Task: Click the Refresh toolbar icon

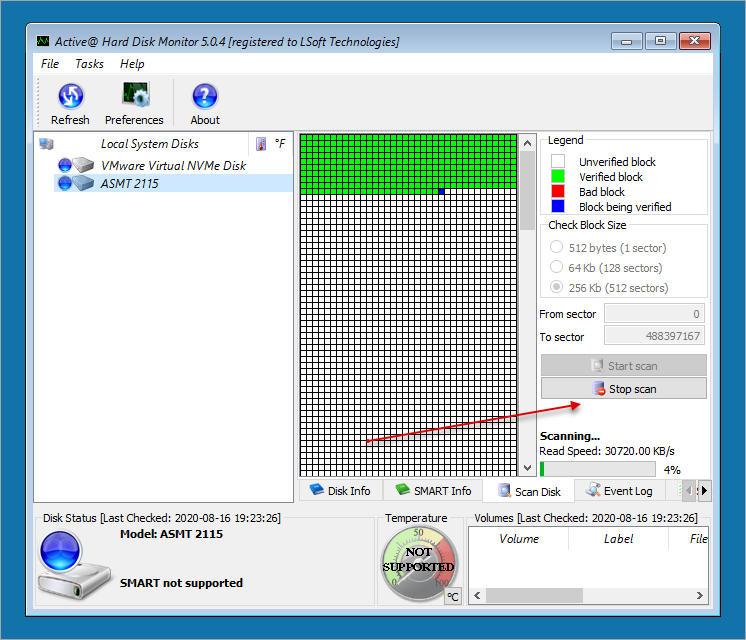Action: [70, 96]
